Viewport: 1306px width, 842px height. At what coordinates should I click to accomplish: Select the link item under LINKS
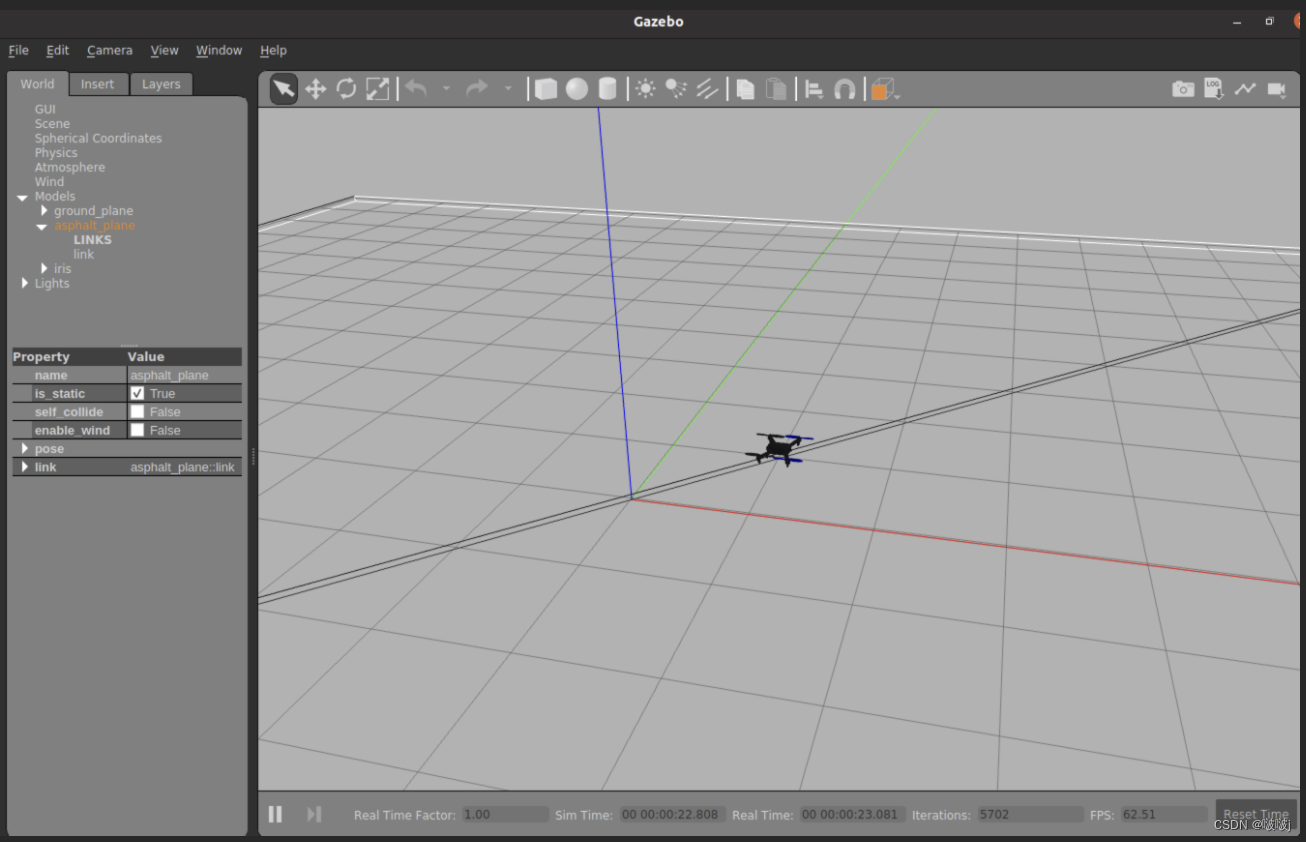[84, 254]
